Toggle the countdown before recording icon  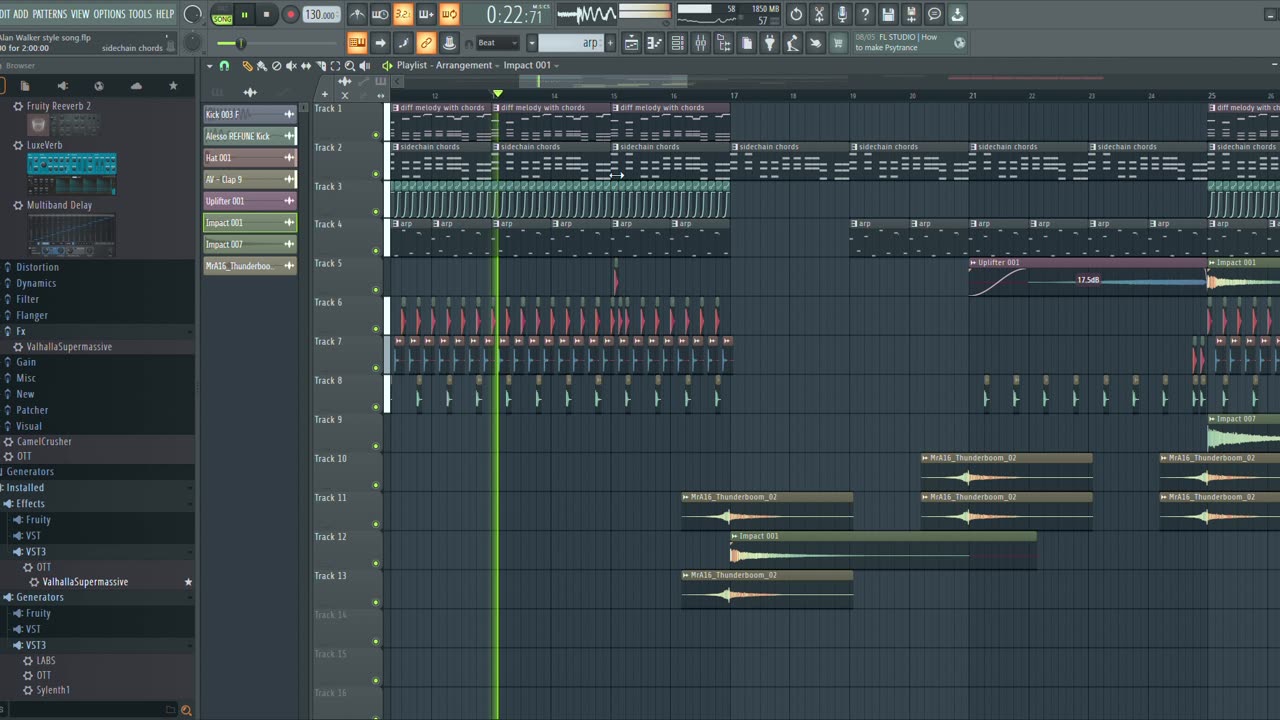[403, 14]
